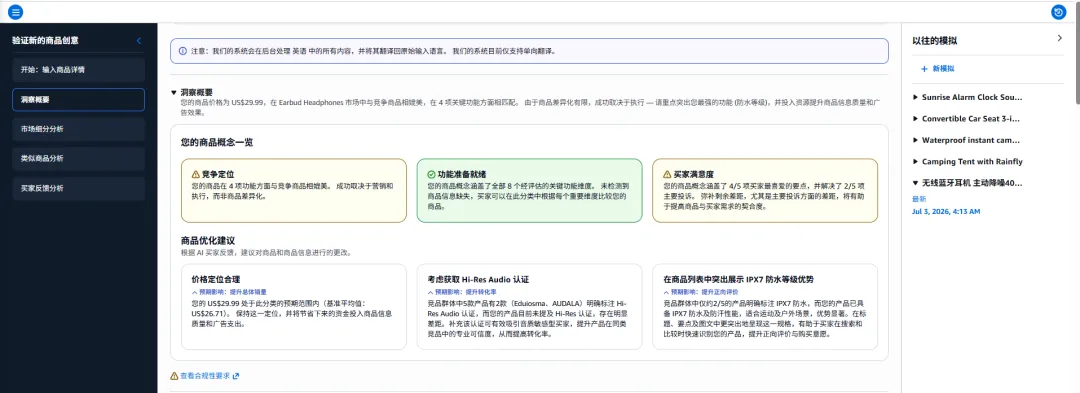Click the 最新 label under 无线蓝牙耳机
The image size is (1080, 393).
918,199
